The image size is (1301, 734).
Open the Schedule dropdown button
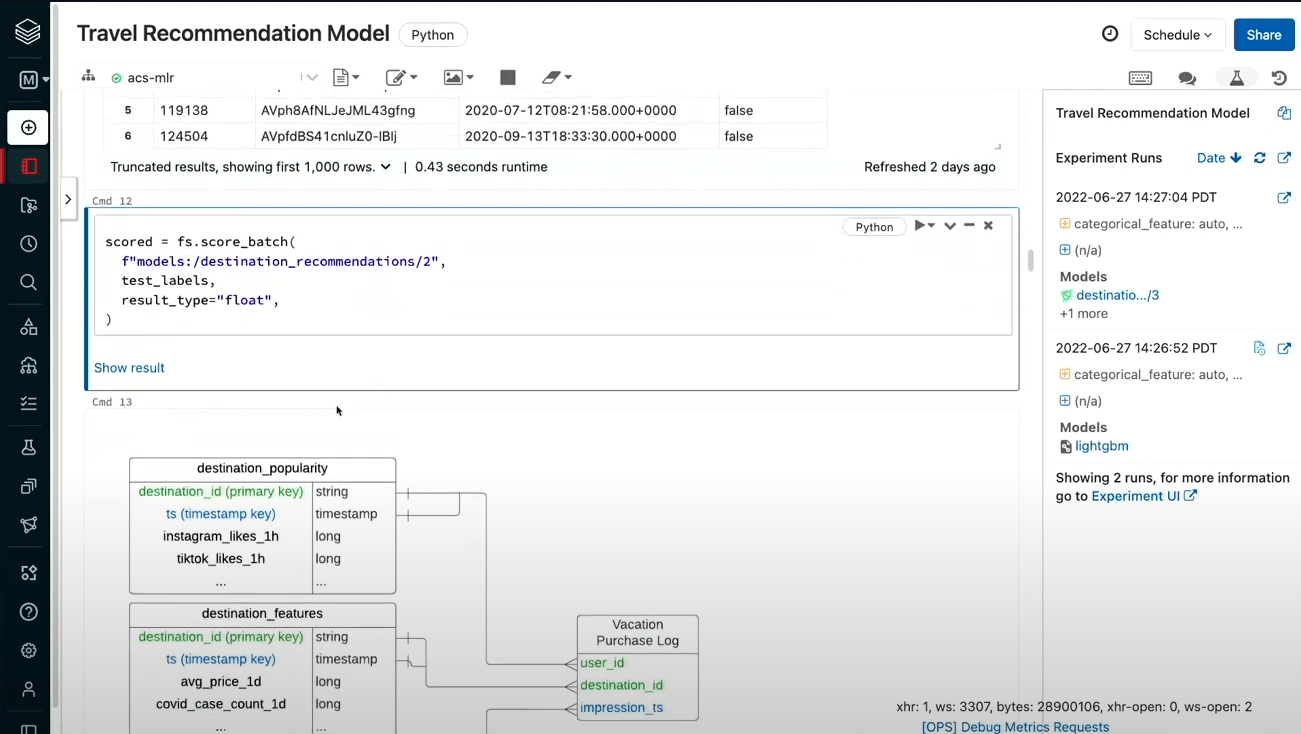tap(1178, 35)
